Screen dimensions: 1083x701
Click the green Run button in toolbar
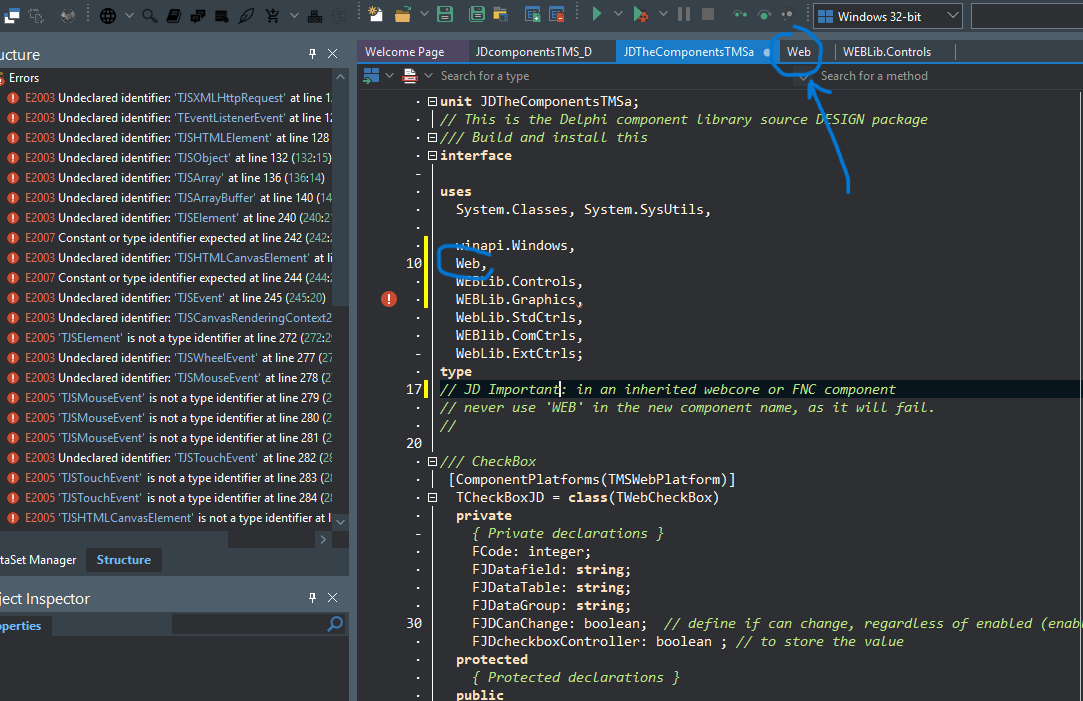click(x=597, y=15)
